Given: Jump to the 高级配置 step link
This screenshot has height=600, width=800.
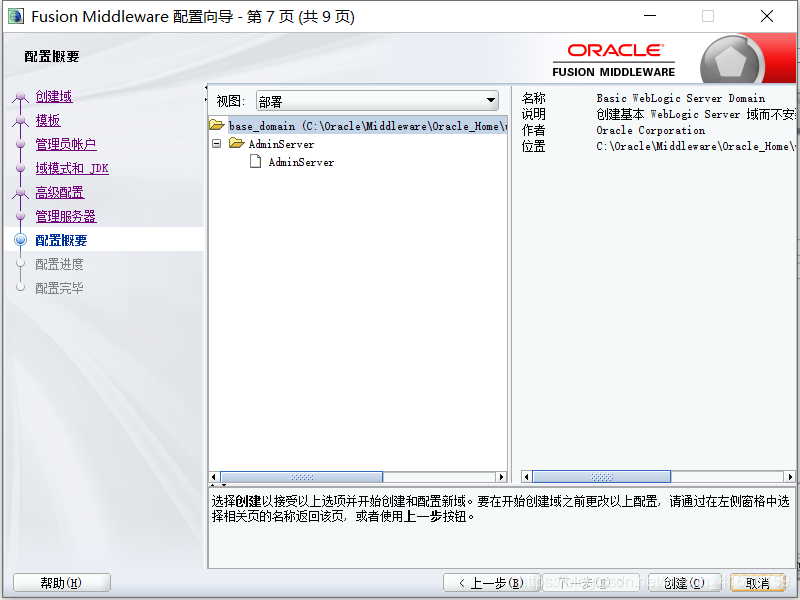Looking at the screenshot, I should point(60,192).
